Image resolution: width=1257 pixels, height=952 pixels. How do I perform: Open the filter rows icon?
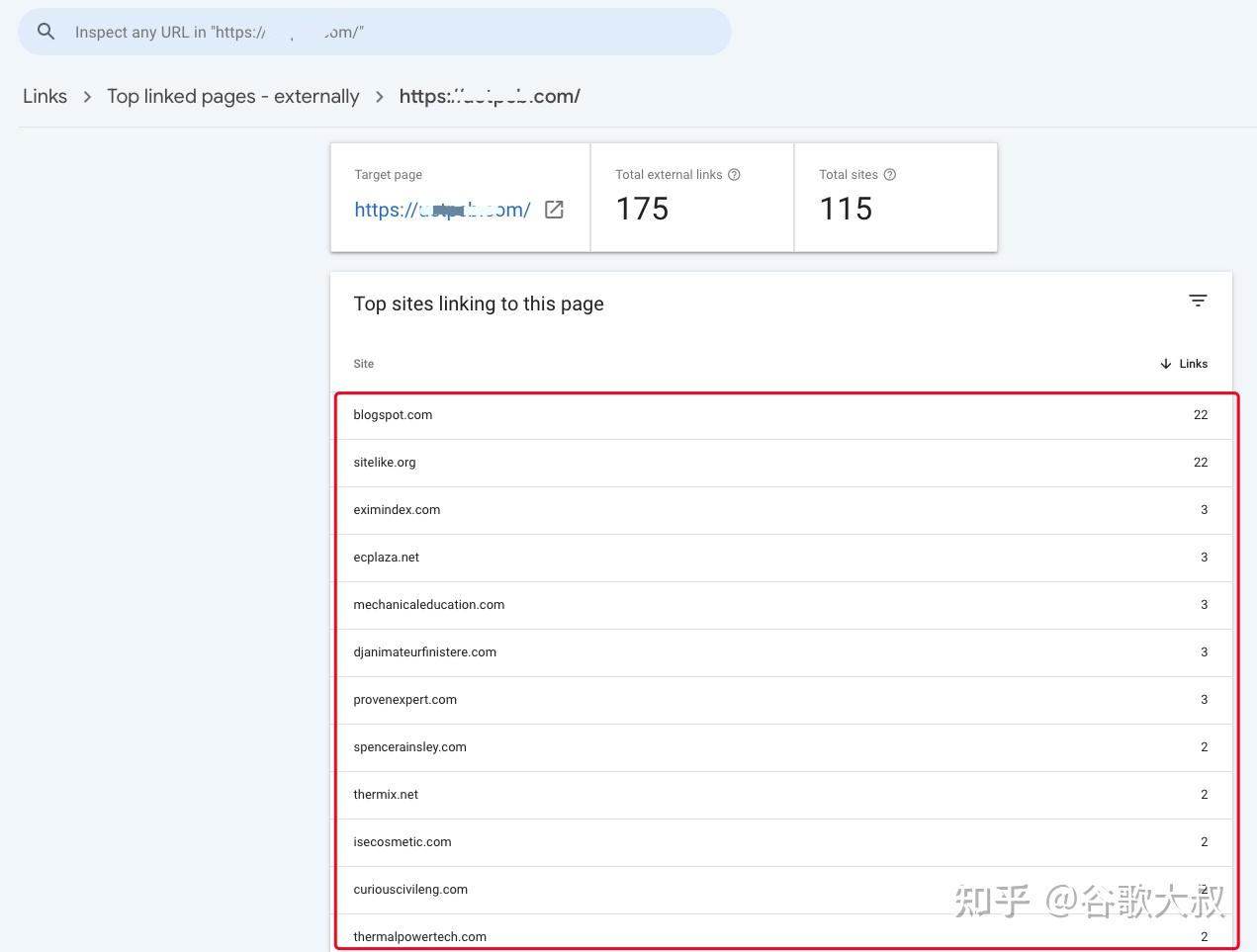tap(1198, 301)
